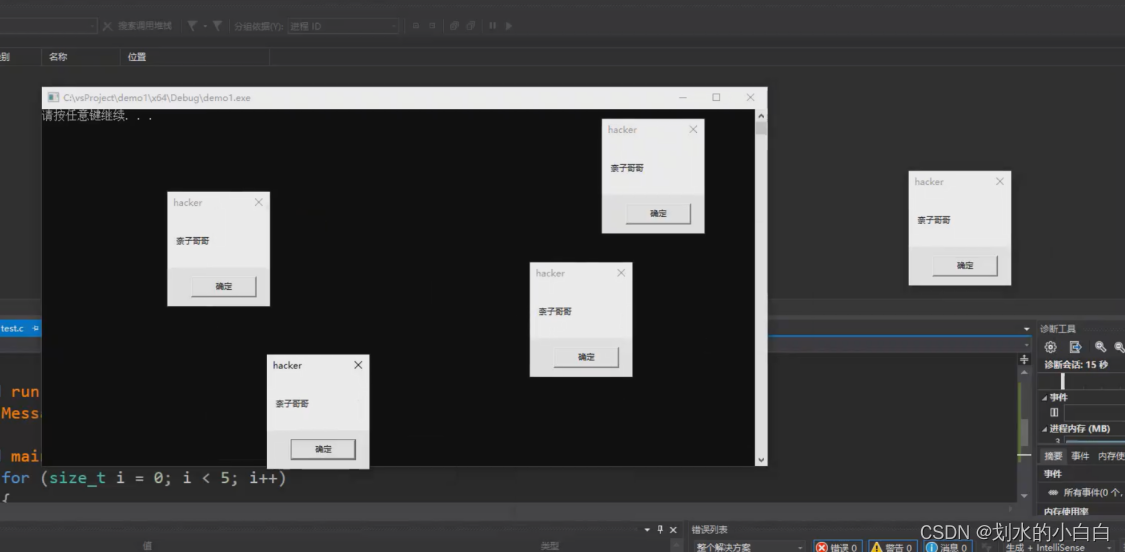Open the filter funnel dropdown arrow

(x=204, y=27)
